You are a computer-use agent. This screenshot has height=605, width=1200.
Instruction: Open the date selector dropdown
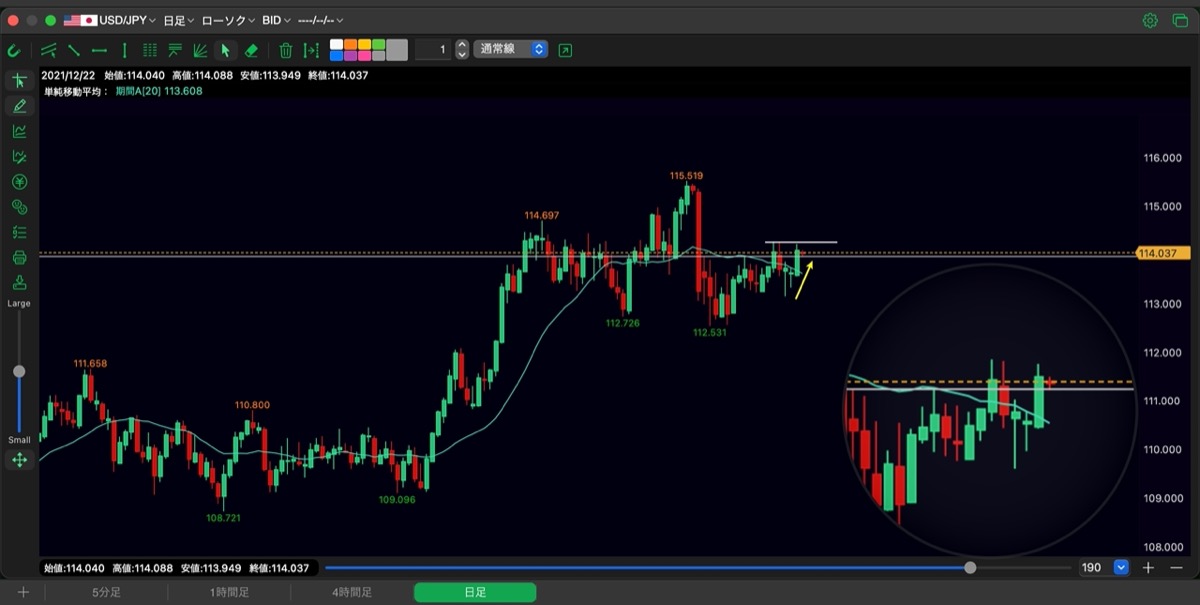click(x=321, y=20)
